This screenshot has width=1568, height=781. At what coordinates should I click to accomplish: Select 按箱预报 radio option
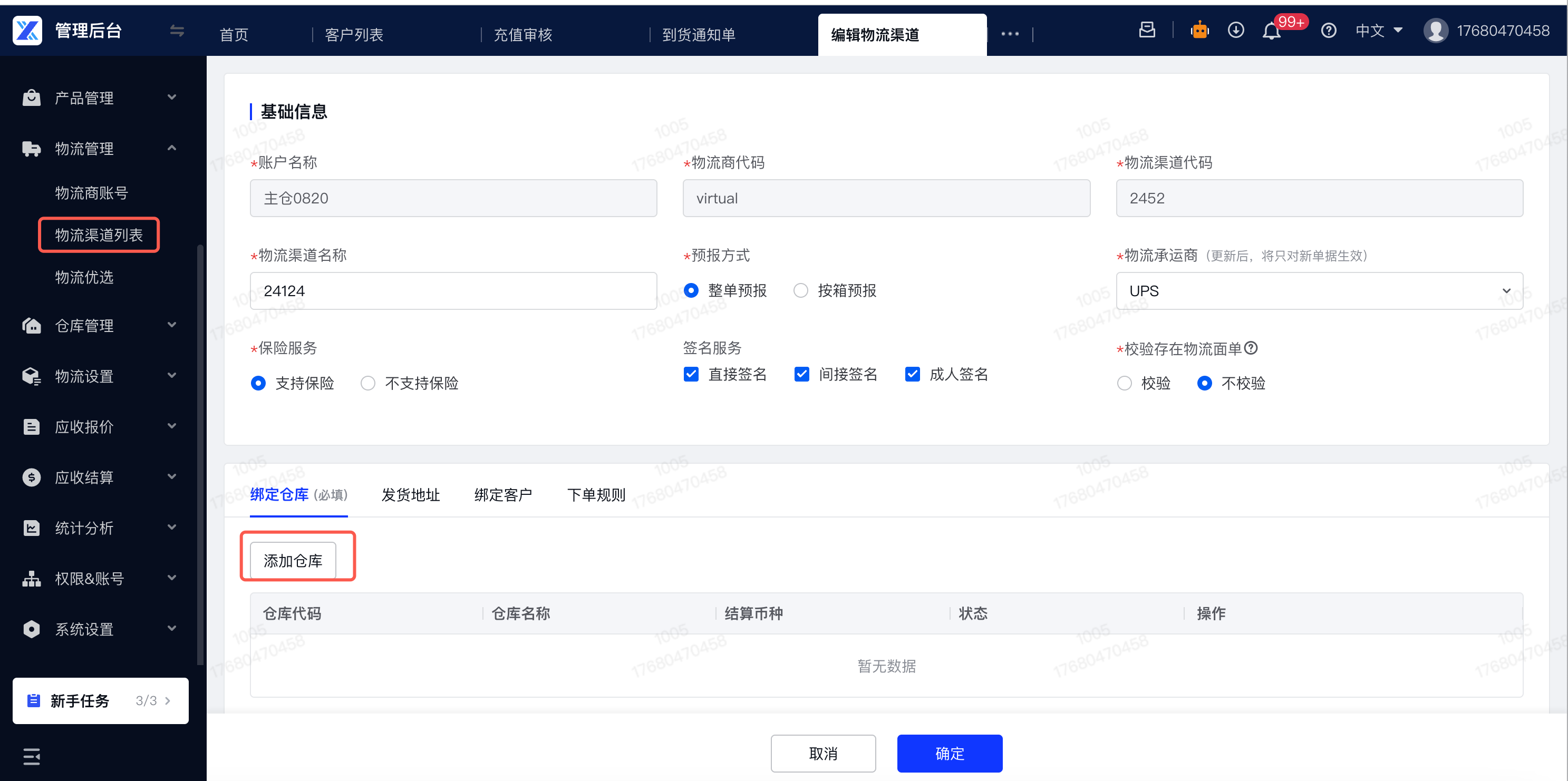click(x=801, y=291)
